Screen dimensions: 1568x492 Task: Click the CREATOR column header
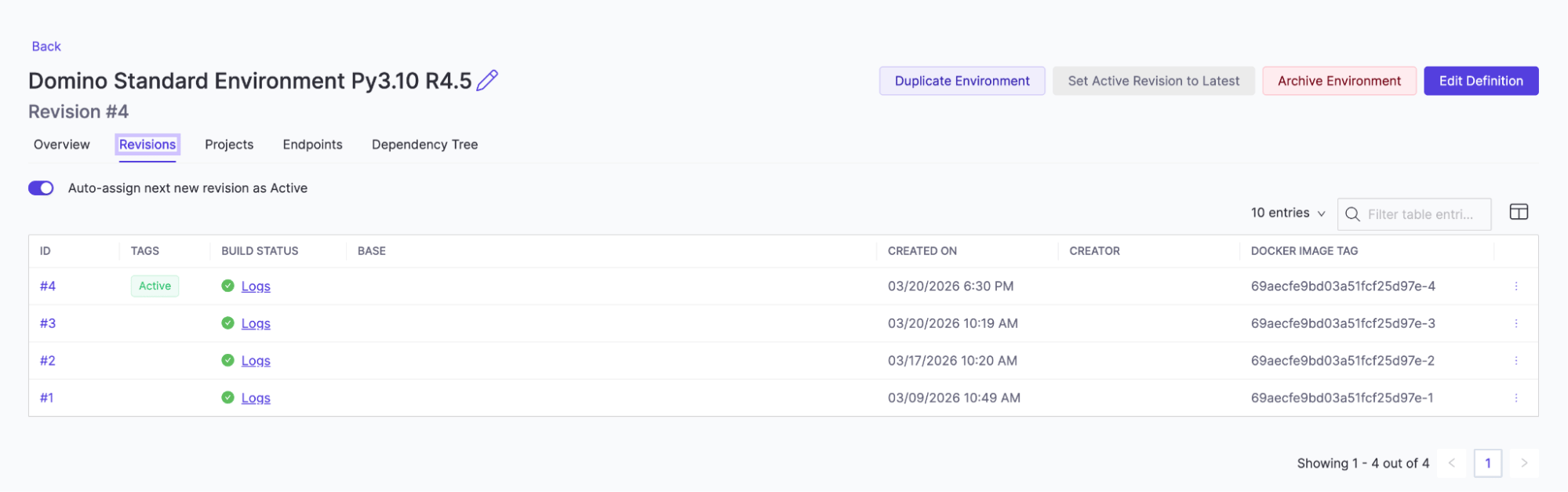click(1094, 251)
